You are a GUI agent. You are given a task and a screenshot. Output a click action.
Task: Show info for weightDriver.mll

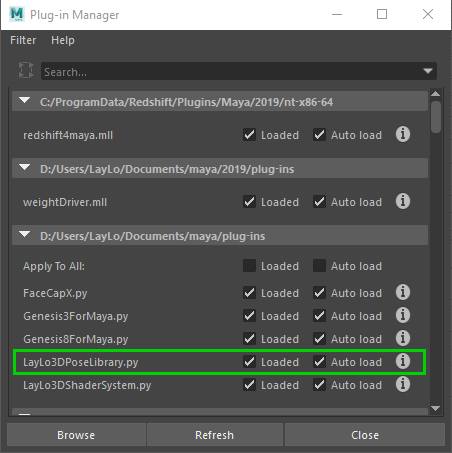pyautogui.click(x=403, y=201)
